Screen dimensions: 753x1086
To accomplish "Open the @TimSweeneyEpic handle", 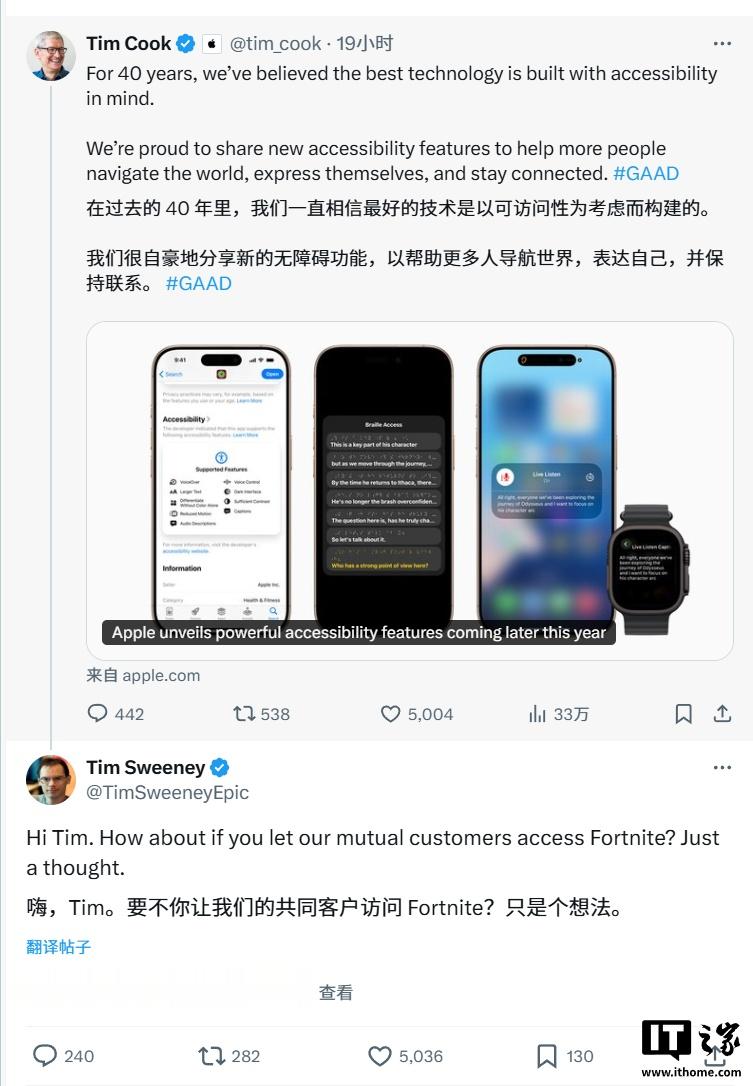I will 167,792.
